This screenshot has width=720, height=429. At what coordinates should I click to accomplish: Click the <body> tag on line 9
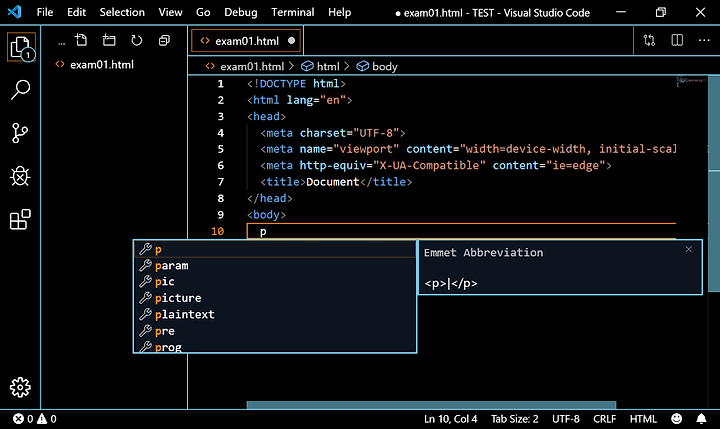(x=266, y=215)
